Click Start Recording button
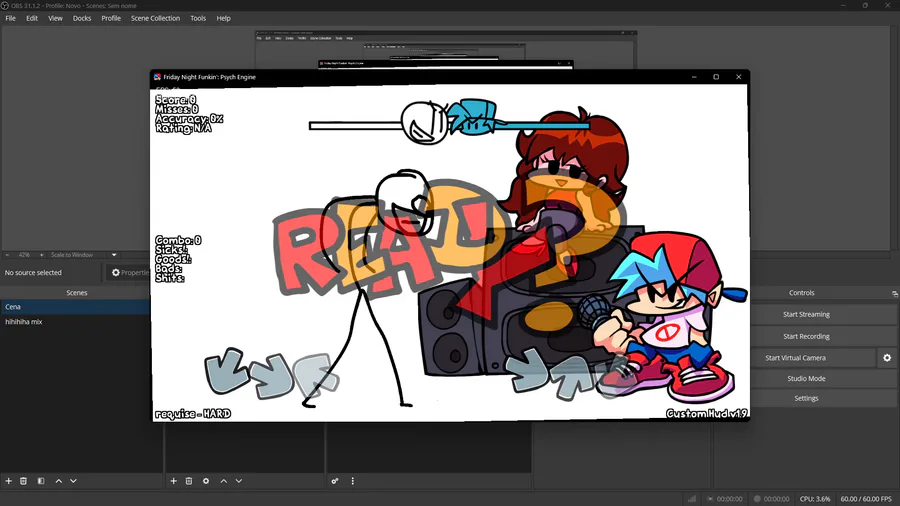 (823, 336)
